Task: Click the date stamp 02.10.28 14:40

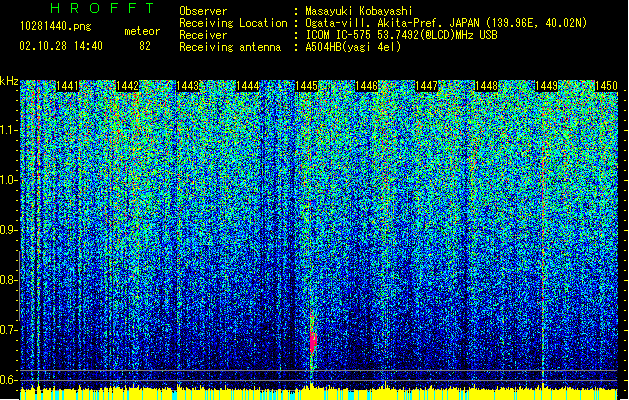Action: click(x=61, y=46)
